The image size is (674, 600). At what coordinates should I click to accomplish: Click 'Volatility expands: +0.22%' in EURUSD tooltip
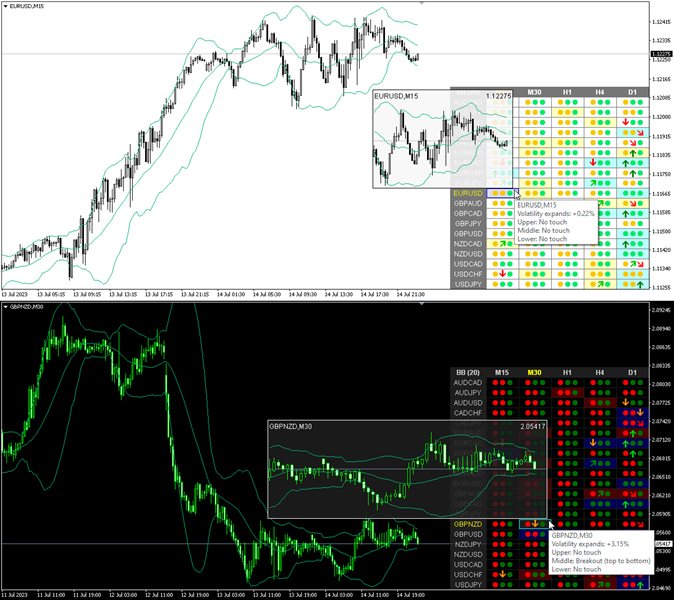[x=556, y=214]
